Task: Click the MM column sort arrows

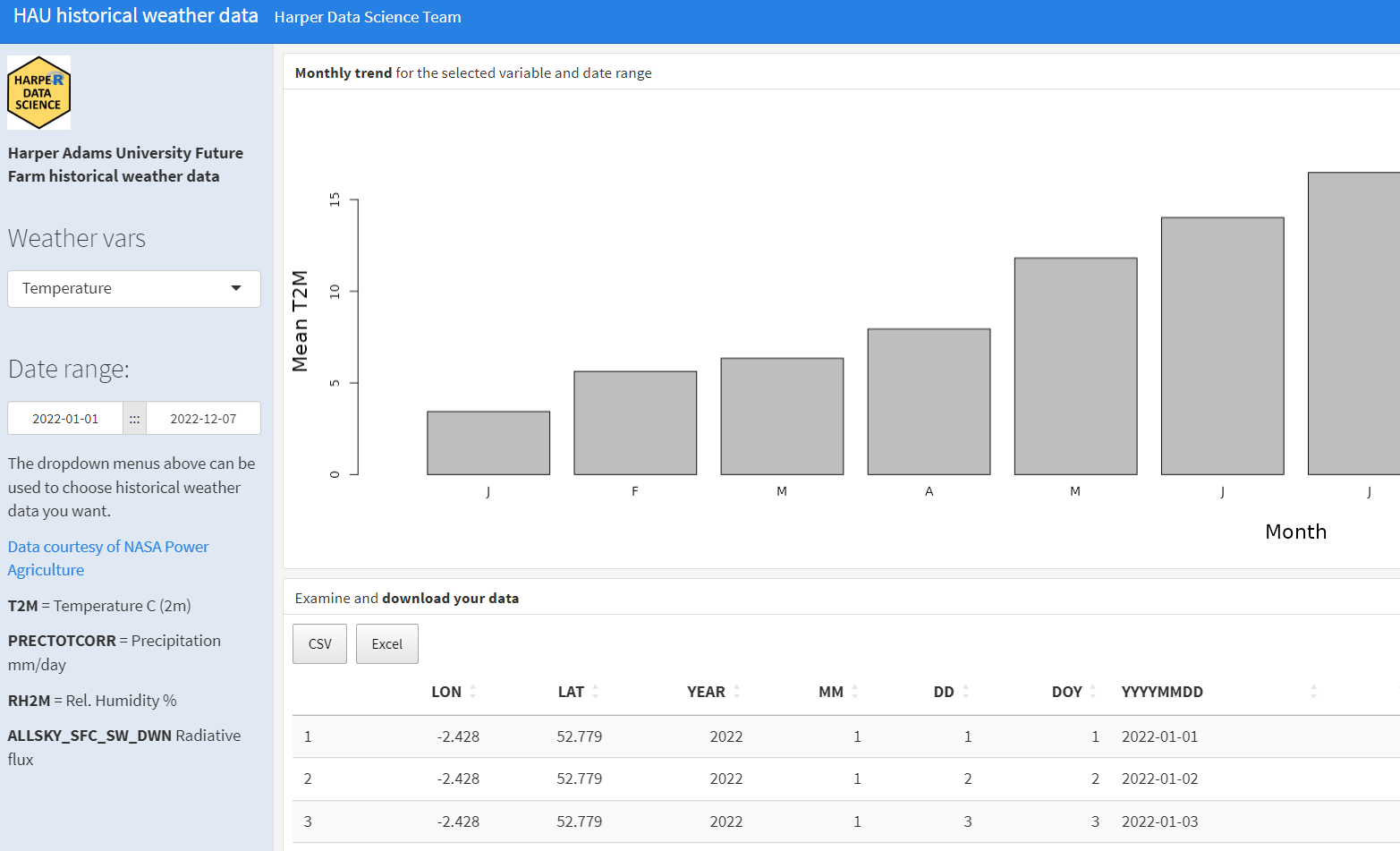Action: click(x=856, y=691)
